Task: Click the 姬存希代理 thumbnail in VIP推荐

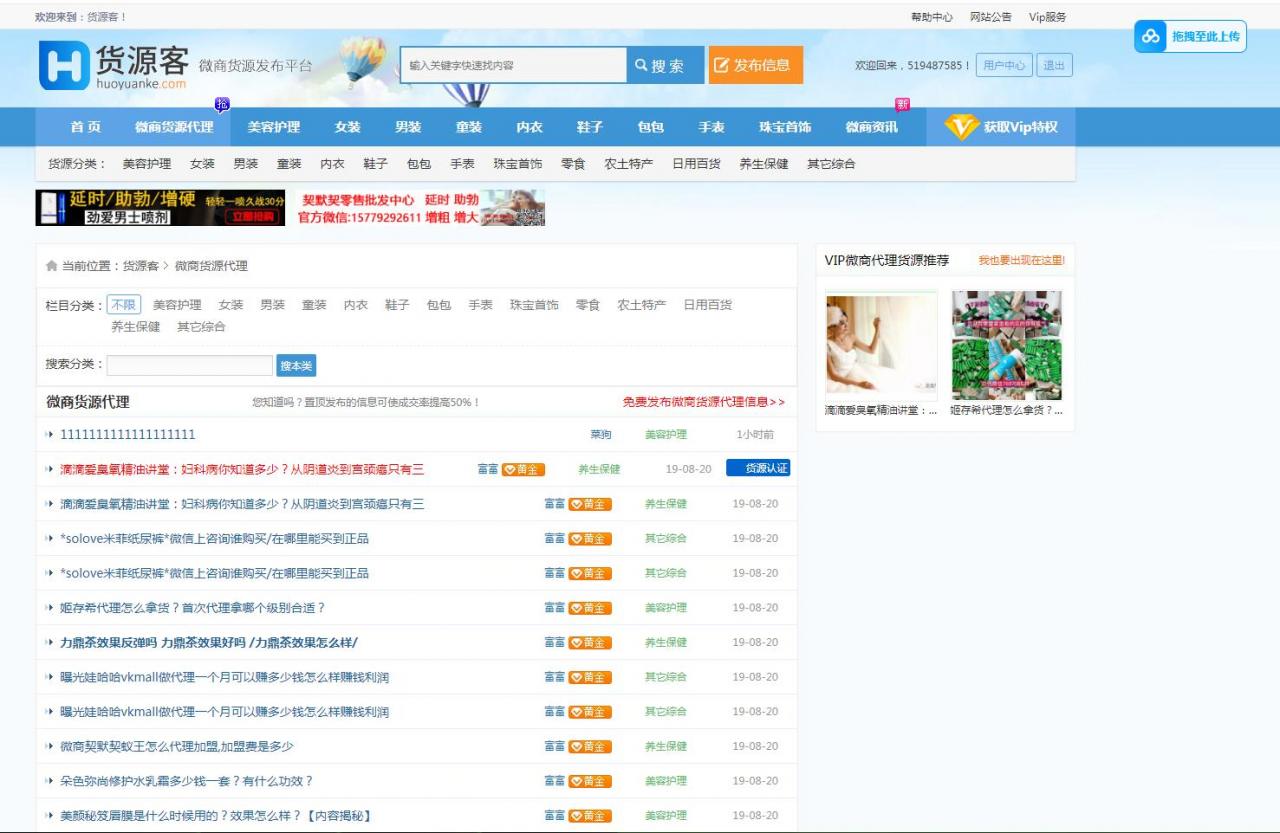Action: click(x=1007, y=344)
